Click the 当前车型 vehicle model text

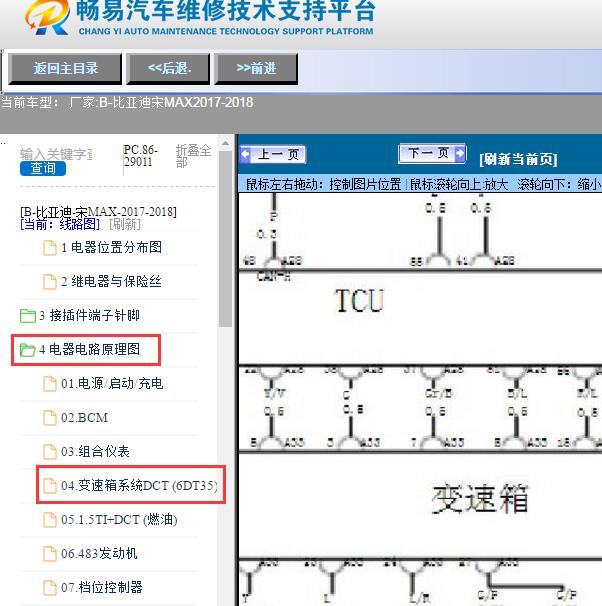[127, 103]
